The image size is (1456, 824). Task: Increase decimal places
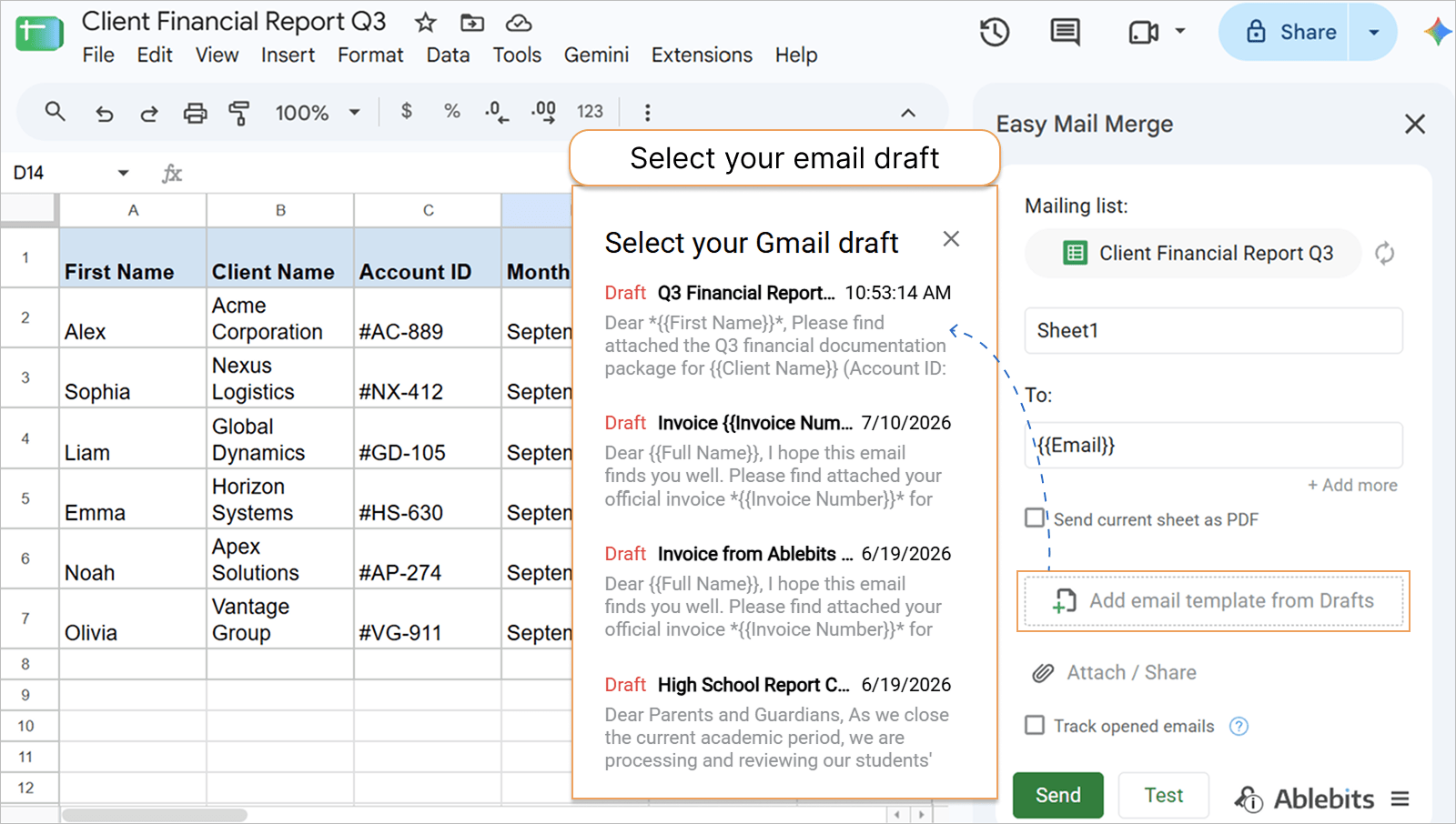coord(543,112)
